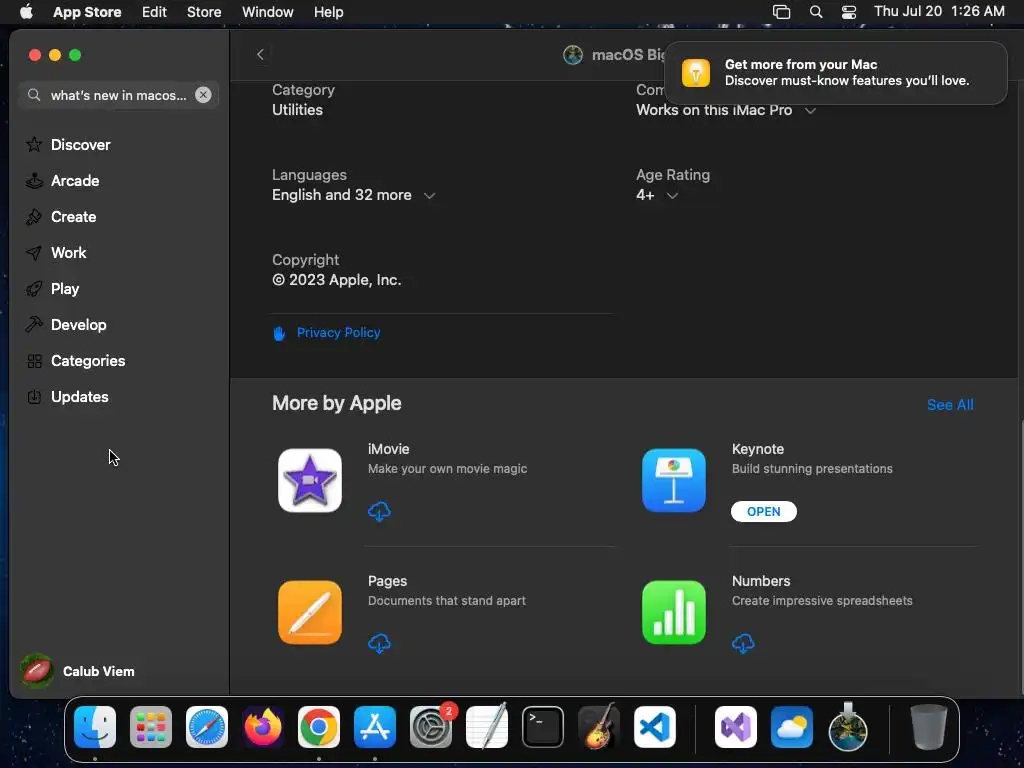Screen dimensions: 1024x768
Task: Open Visual Studio from the Dock
Action: tap(736, 727)
